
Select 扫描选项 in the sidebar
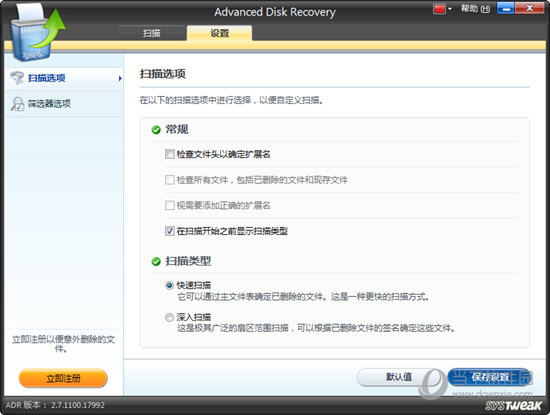coord(64,78)
